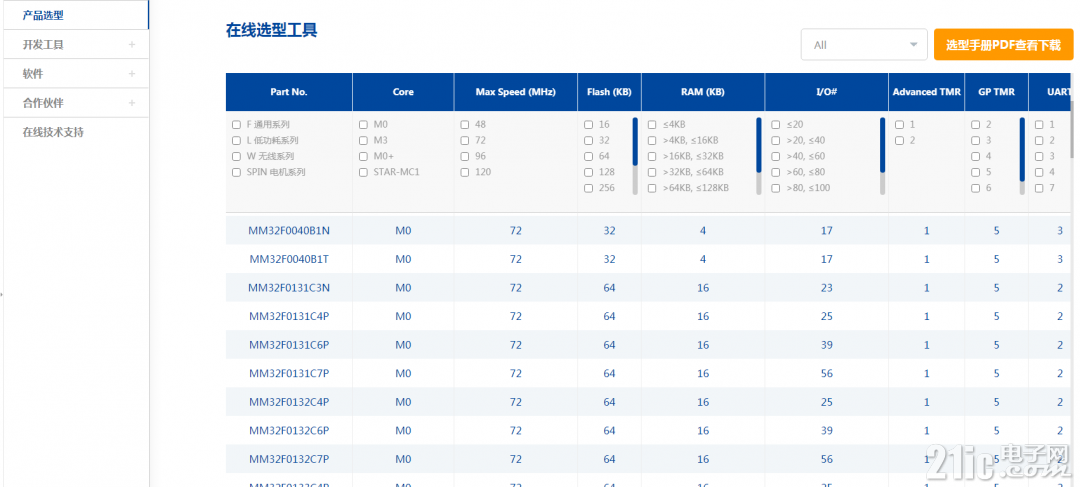Click the Core column header

403,92
